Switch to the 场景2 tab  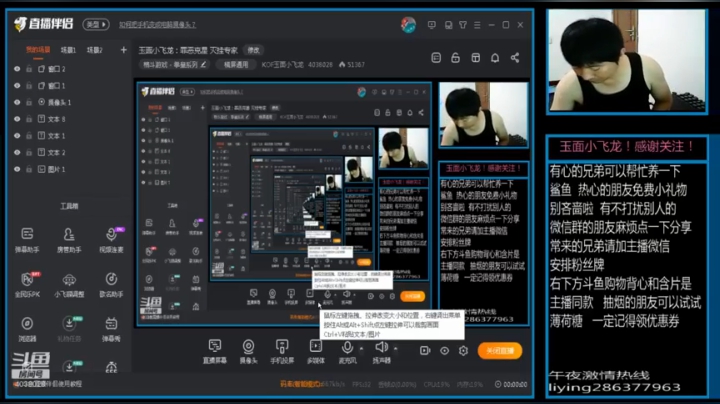point(95,50)
